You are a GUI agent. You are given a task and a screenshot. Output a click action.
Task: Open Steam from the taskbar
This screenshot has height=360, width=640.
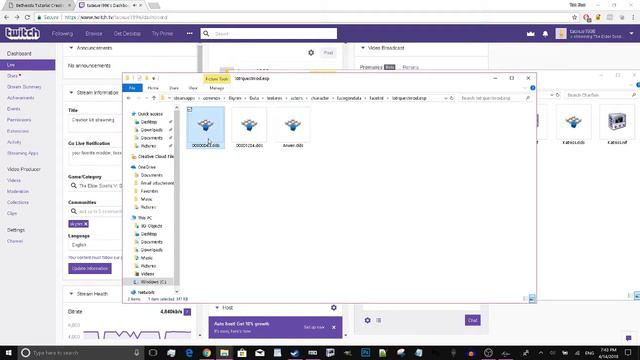click(295, 353)
